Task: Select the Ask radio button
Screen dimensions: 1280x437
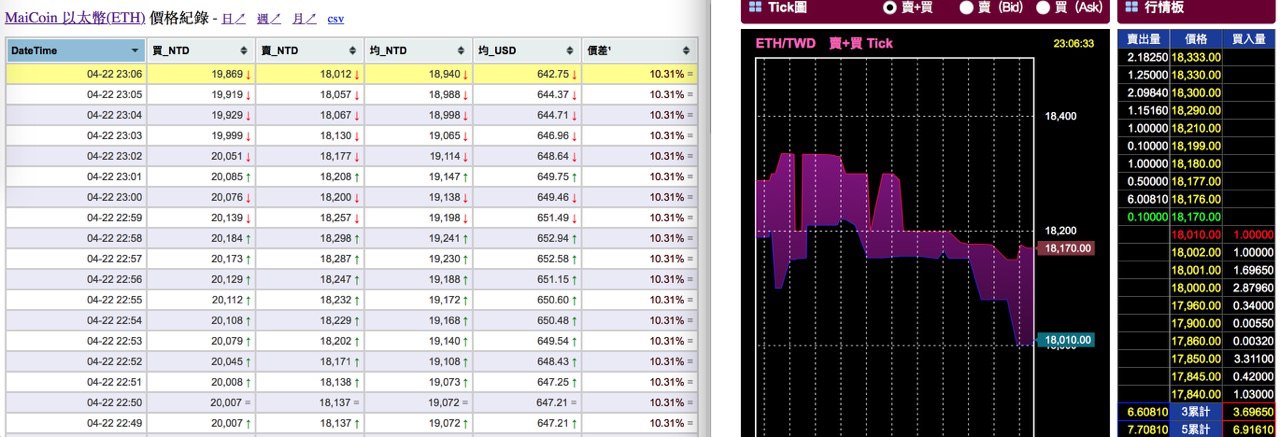Action: [1043, 7]
